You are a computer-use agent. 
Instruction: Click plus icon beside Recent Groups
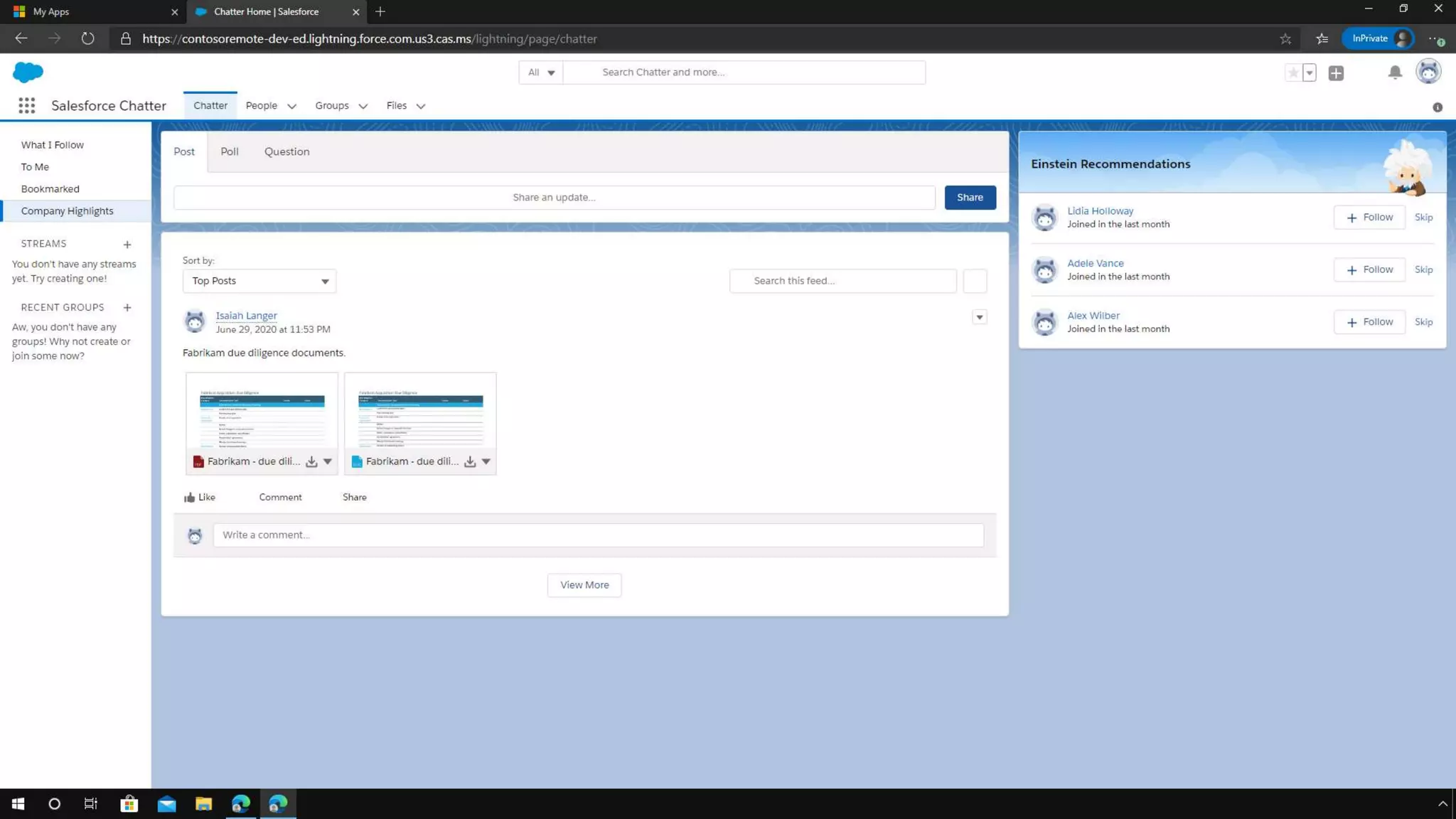point(127,308)
